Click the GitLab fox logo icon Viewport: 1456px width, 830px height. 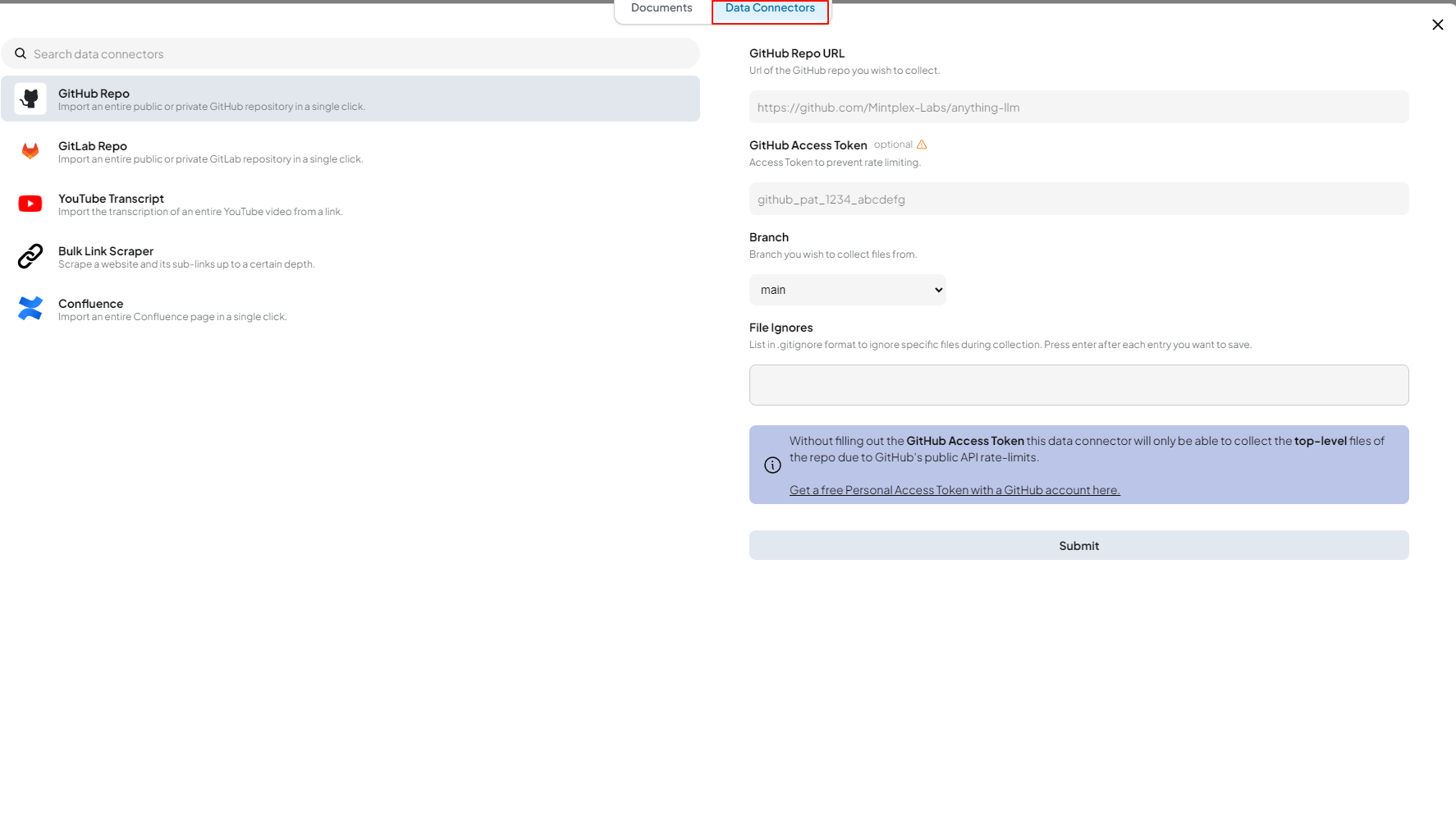click(30, 151)
